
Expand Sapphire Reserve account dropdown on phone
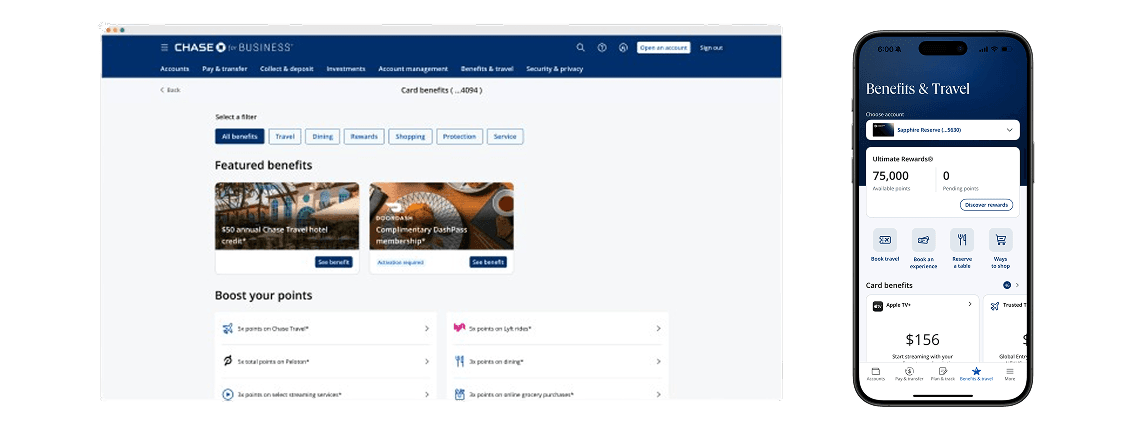943,130
